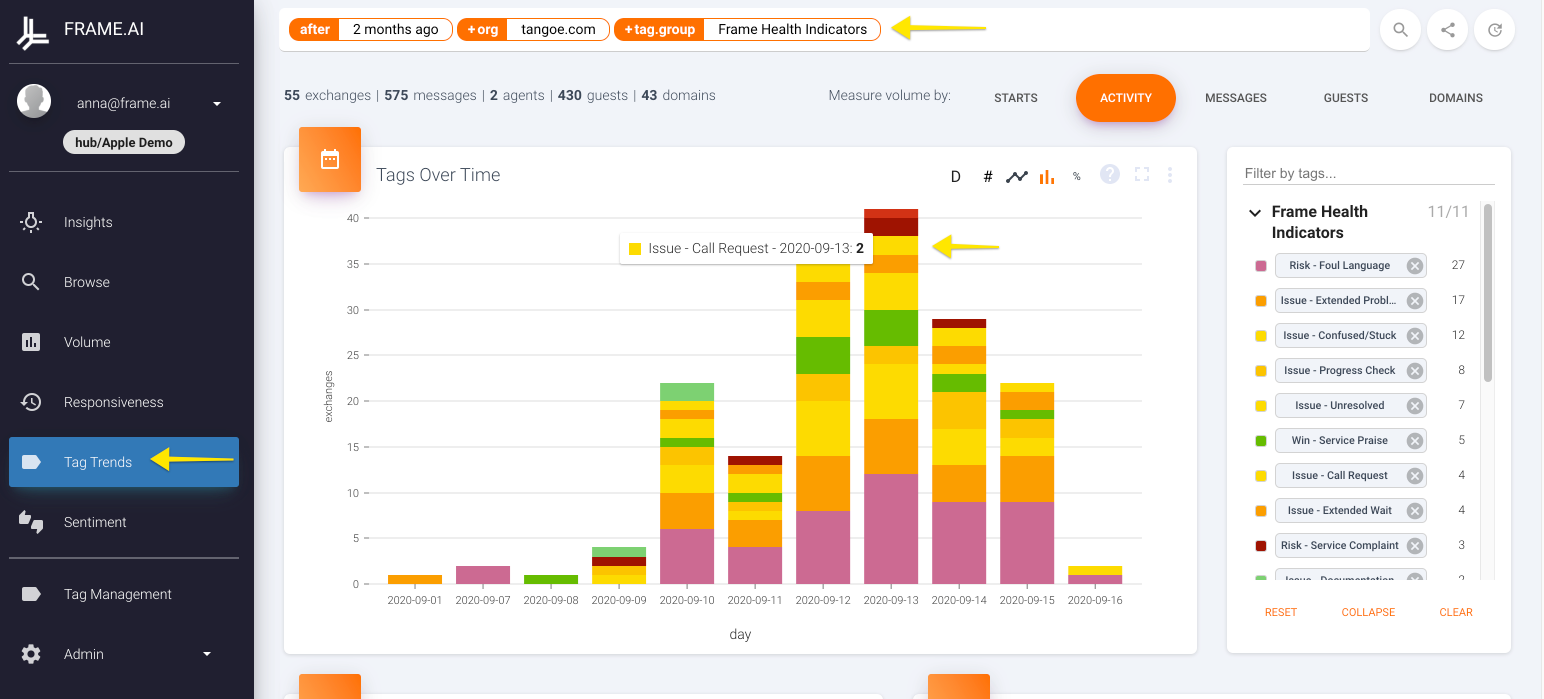This screenshot has height=699, width=1544.
Task: Click the Admin gear icon
Action: tap(31, 654)
